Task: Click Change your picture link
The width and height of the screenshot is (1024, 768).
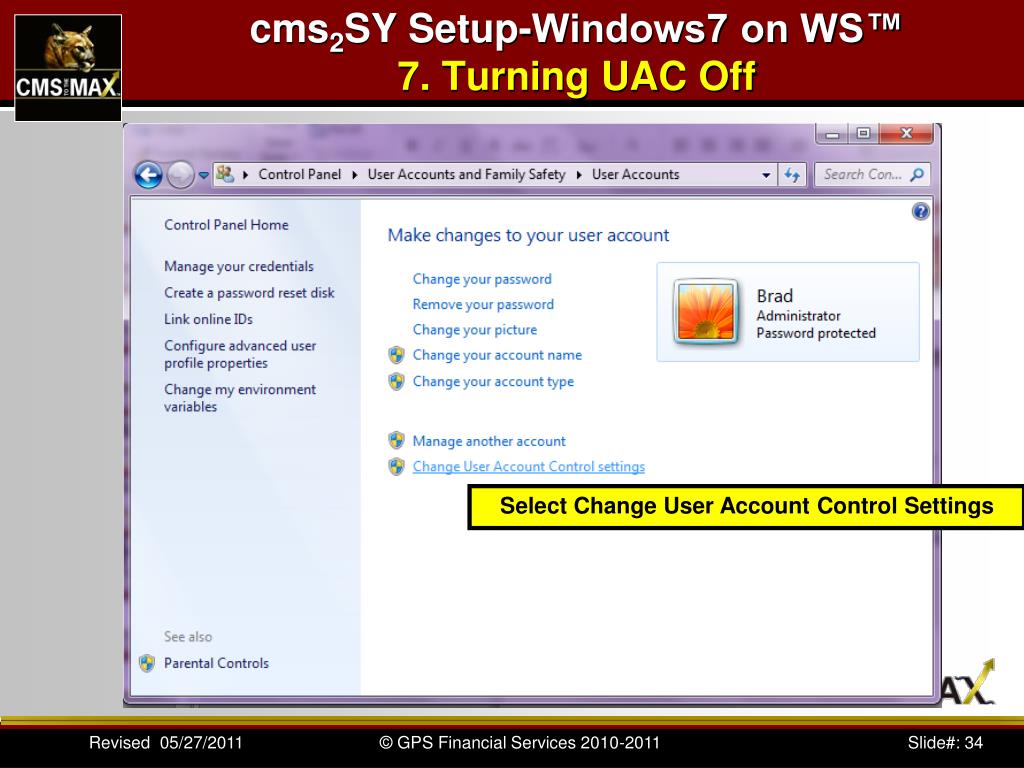Action: click(x=475, y=330)
